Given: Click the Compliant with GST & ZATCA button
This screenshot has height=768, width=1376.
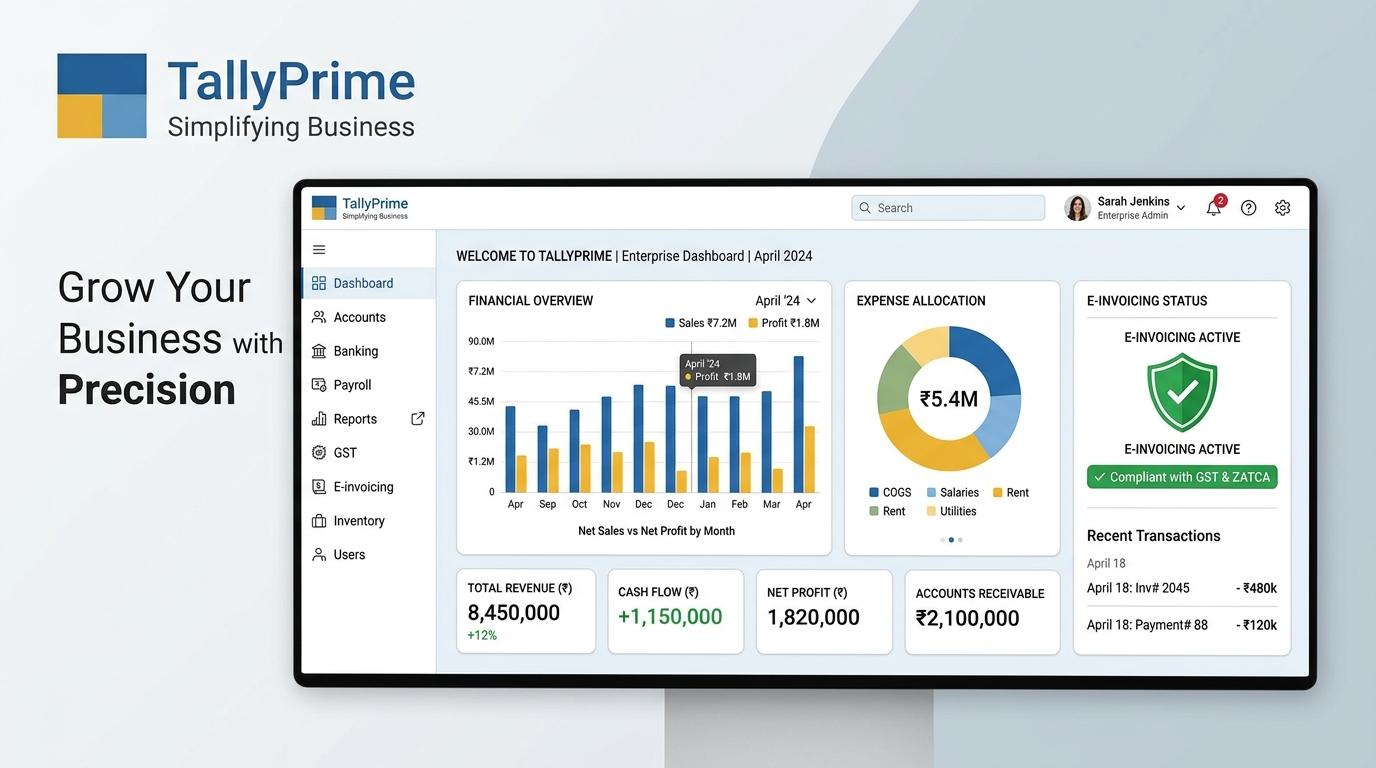Looking at the screenshot, I should pyautogui.click(x=1182, y=477).
